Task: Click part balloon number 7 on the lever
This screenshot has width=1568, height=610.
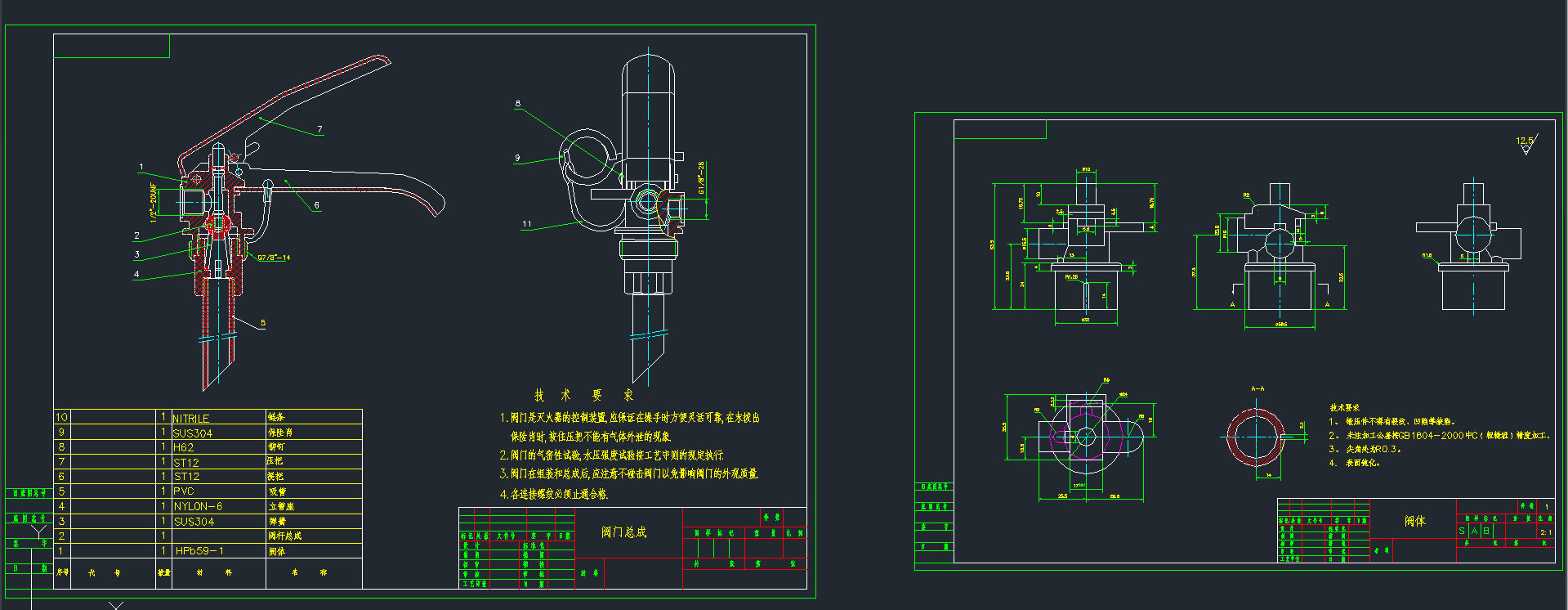Action: click(319, 129)
